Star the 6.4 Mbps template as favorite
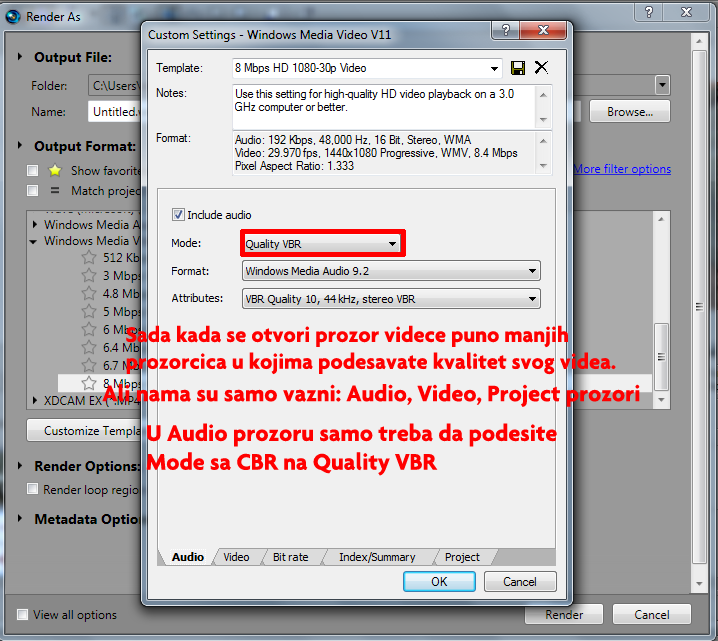This screenshot has height=641, width=718. [x=89, y=348]
